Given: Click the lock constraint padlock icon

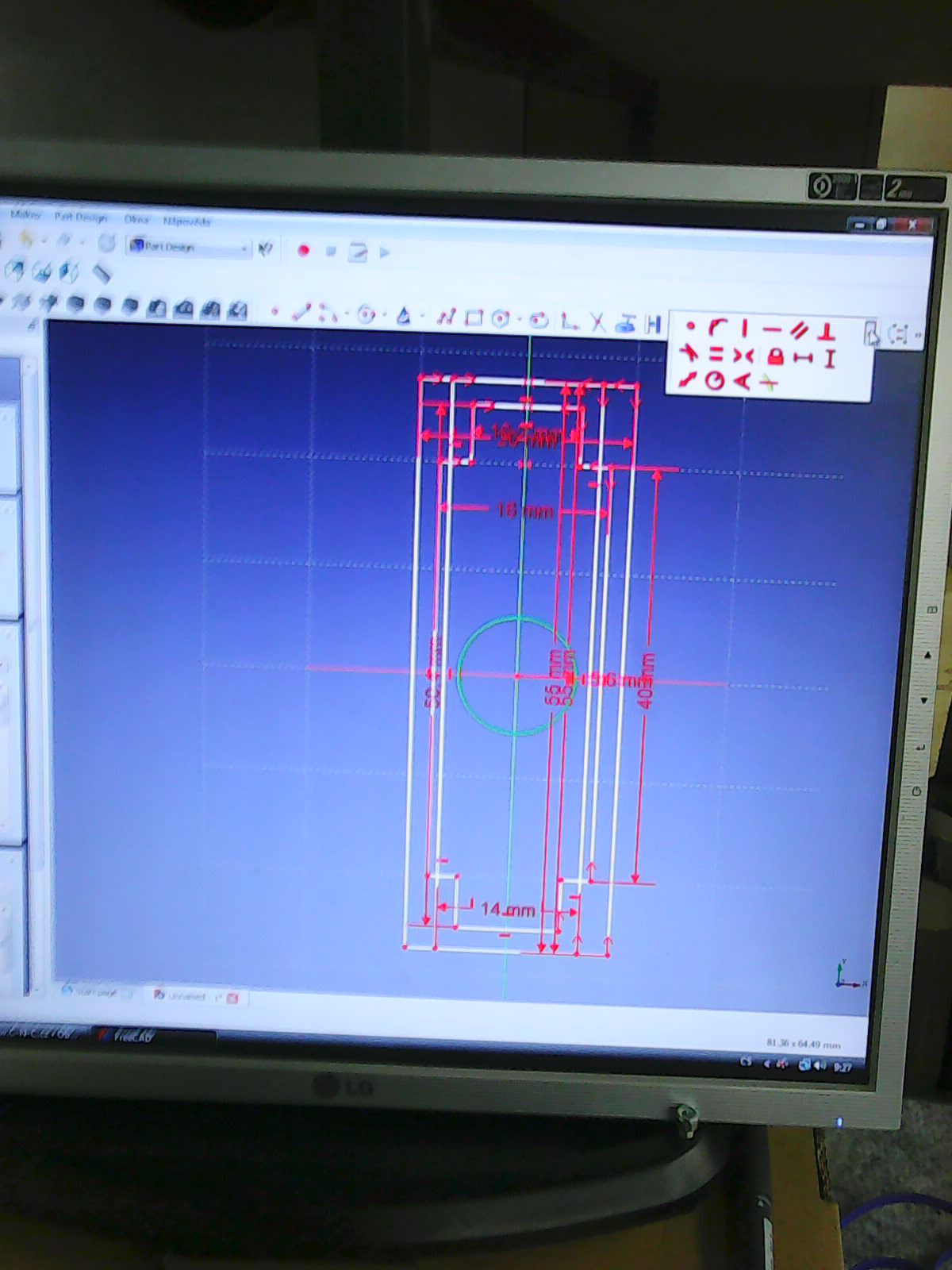Looking at the screenshot, I should [775, 356].
